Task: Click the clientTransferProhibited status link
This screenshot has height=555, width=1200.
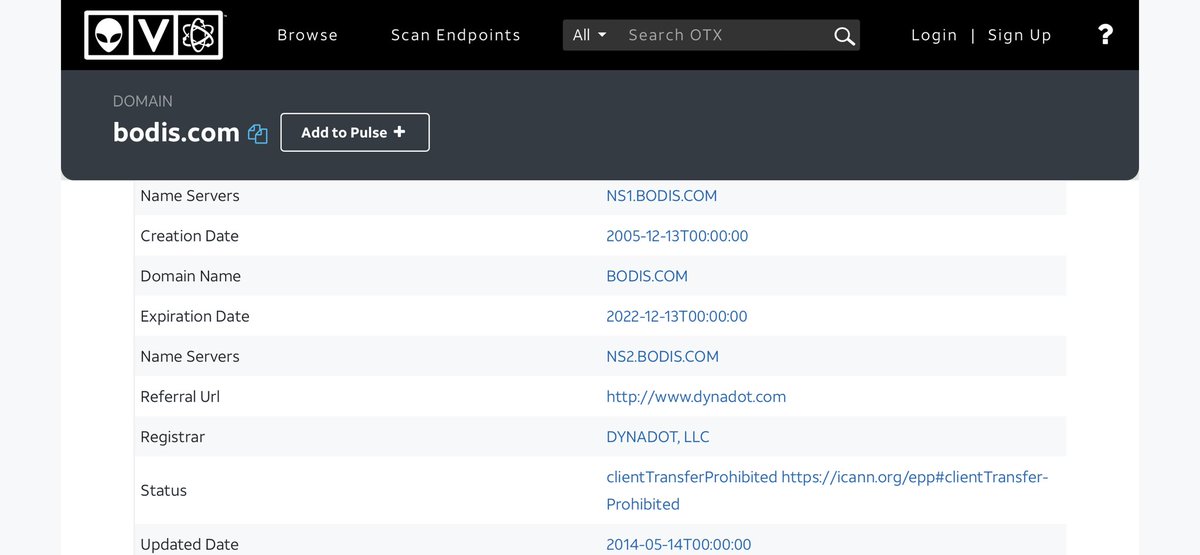Action: point(691,477)
